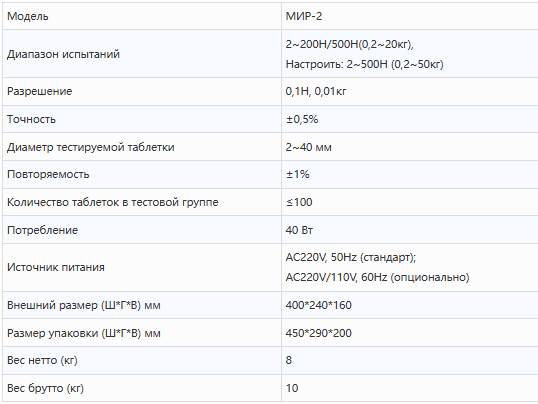
Task: Select the "Повторяемость" row label
Action: coord(48,174)
